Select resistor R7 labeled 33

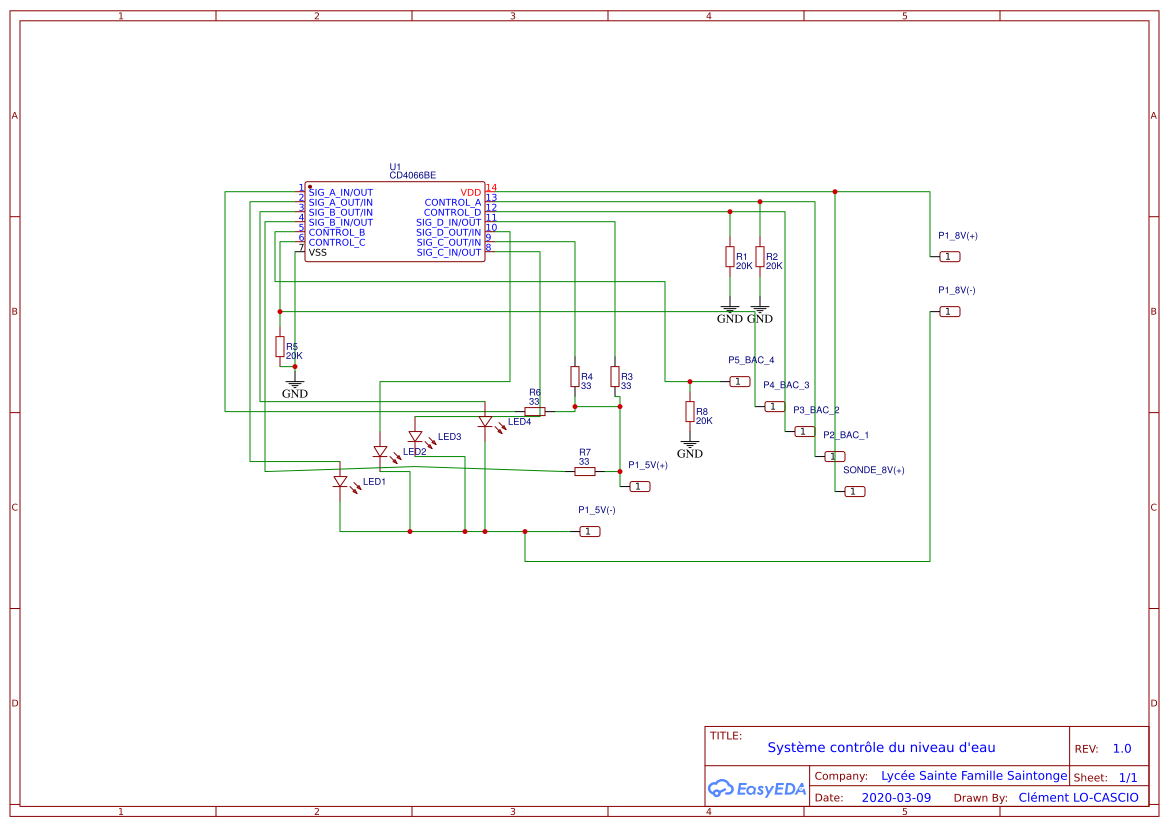coord(584,470)
